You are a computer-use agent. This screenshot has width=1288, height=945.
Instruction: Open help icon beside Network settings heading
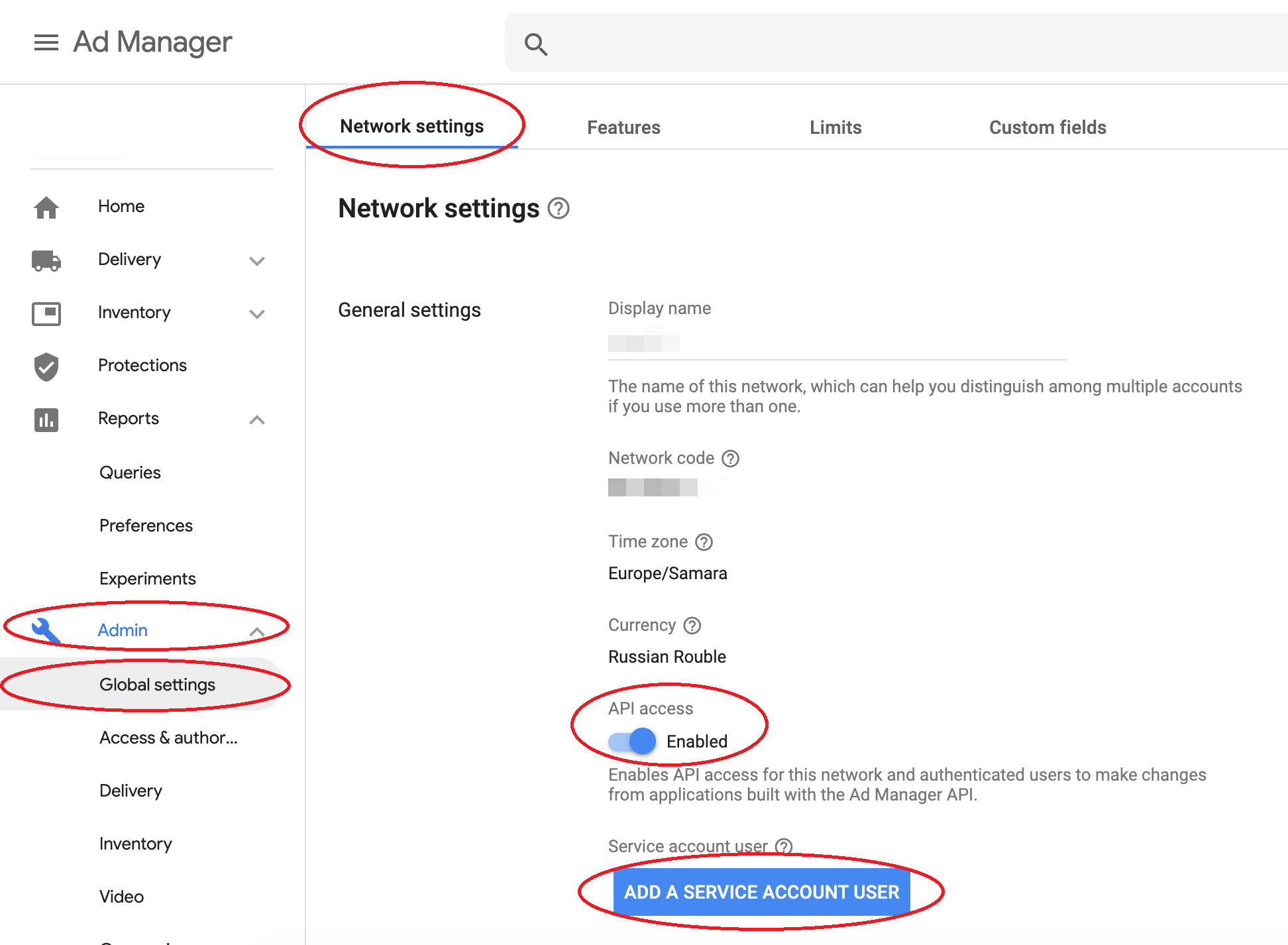[559, 209]
